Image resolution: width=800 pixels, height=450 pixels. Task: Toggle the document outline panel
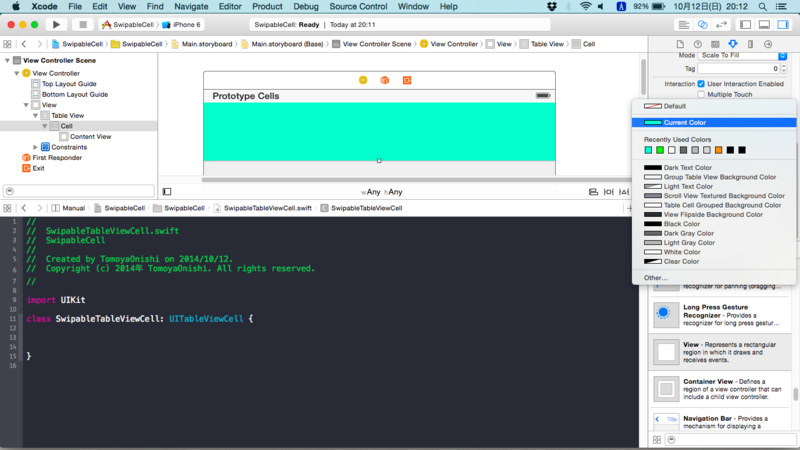pos(167,192)
